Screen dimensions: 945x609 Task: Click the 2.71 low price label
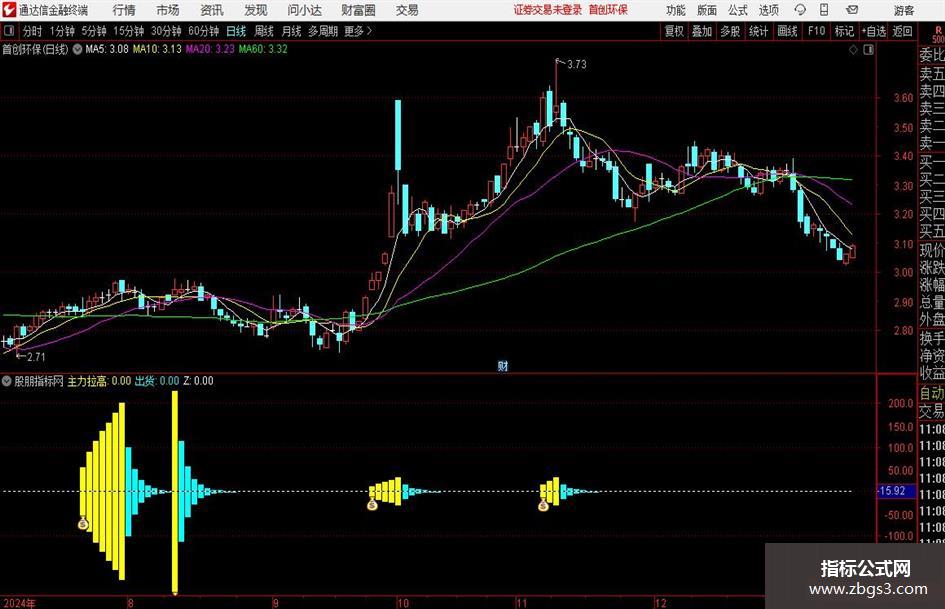(x=36, y=357)
